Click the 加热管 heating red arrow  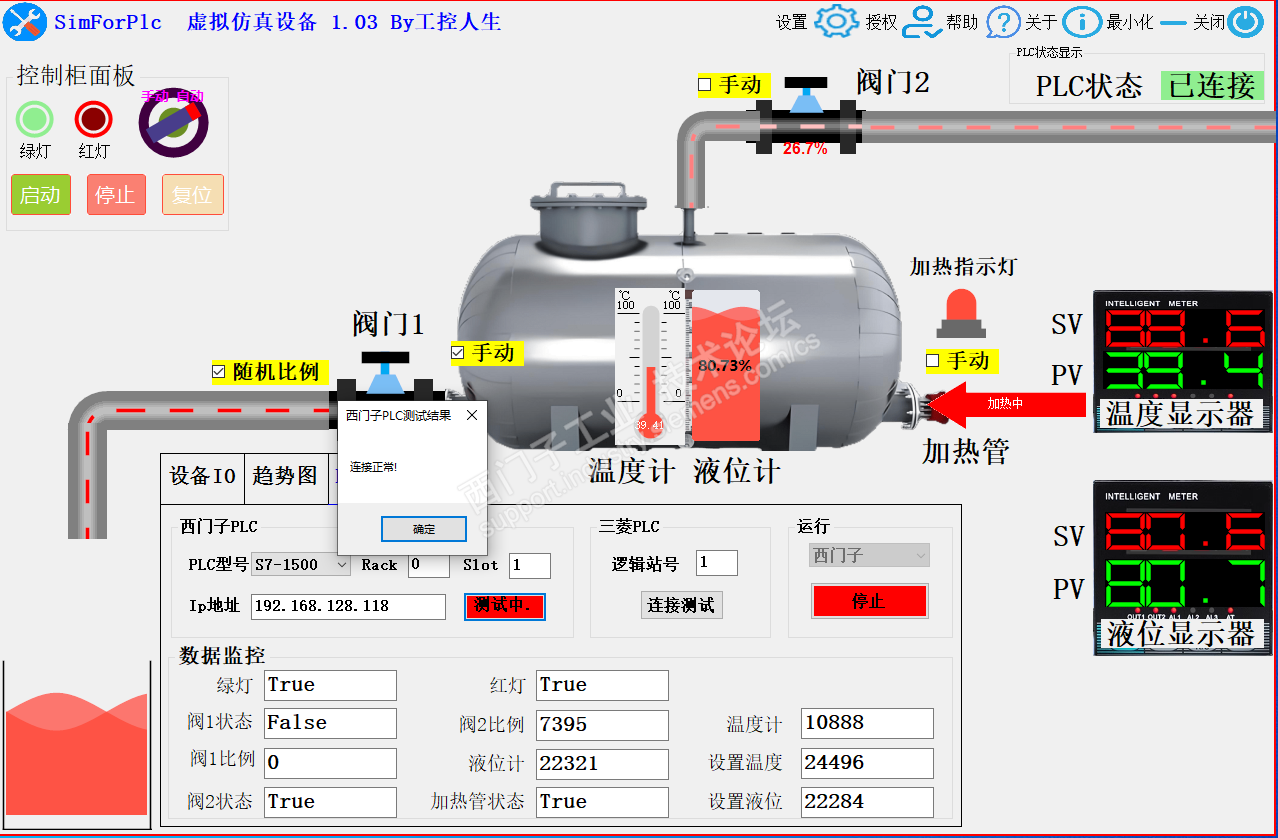click(1007, 404)
